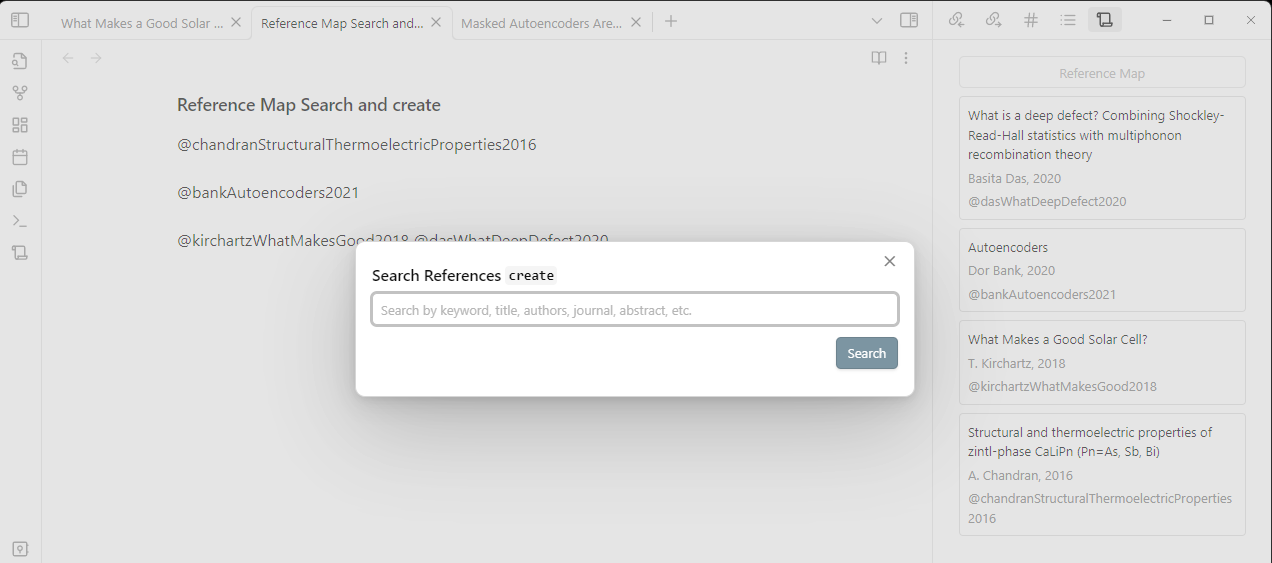Open tags panel hash icon
The image size is (1272, 563).
pos(1031,20)
